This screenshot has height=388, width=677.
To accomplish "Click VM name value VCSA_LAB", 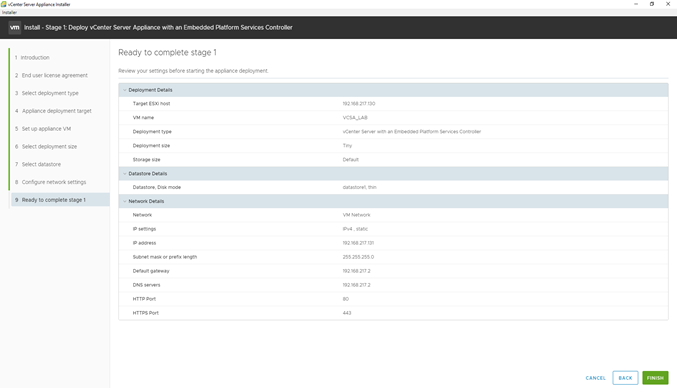I will click(x=355, y=118).
